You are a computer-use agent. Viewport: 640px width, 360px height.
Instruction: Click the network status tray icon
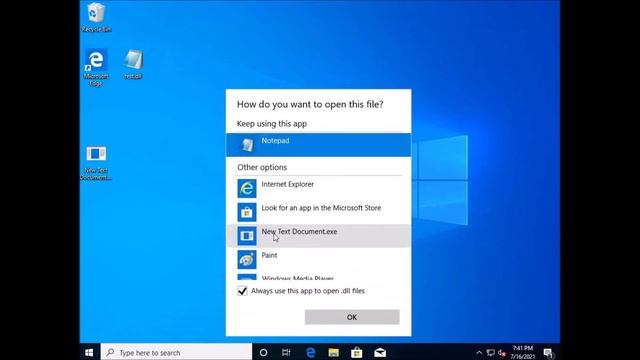click(491, 352)
